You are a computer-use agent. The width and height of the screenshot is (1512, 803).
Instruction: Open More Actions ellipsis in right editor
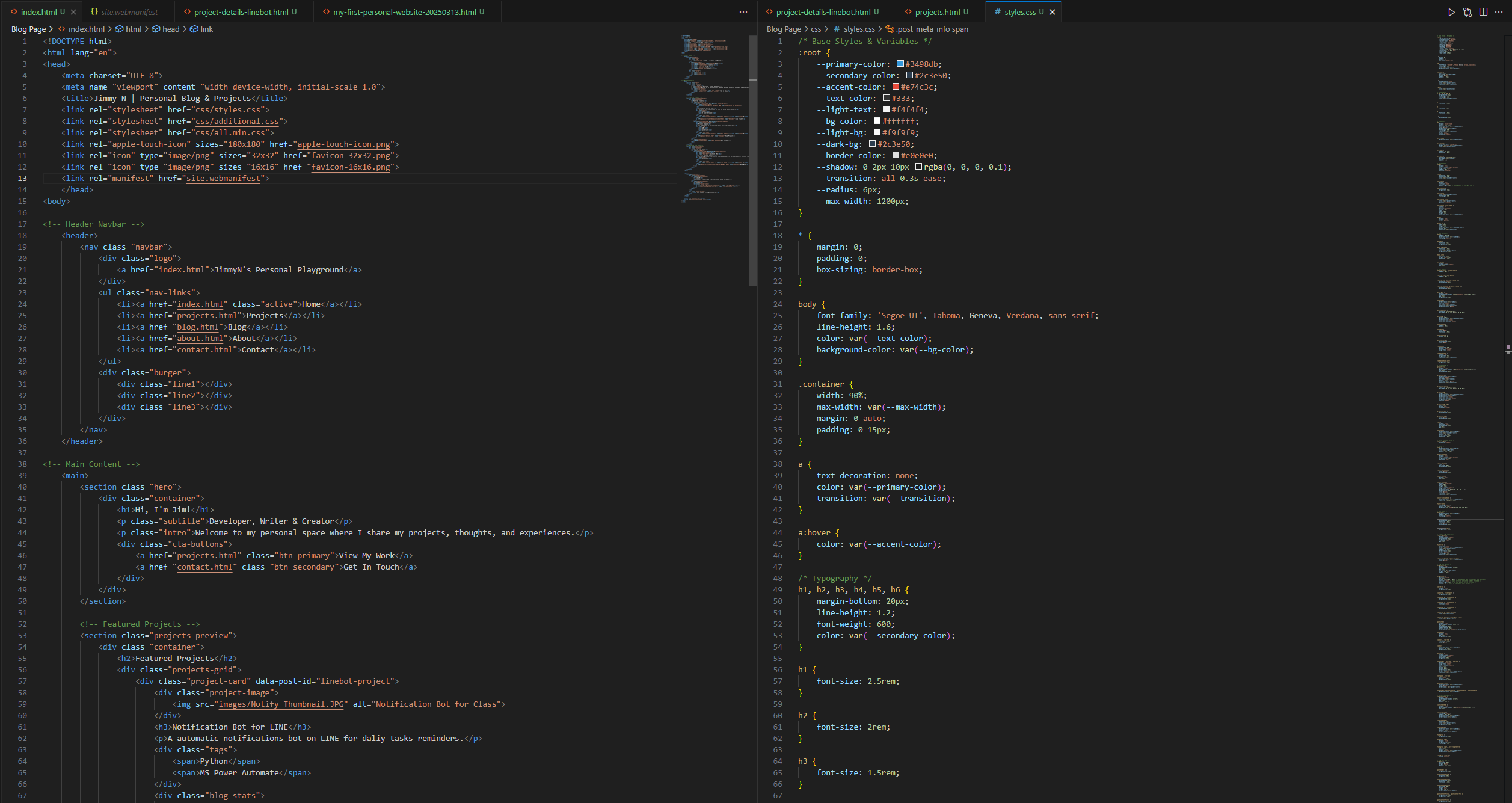click(1499, 12)
